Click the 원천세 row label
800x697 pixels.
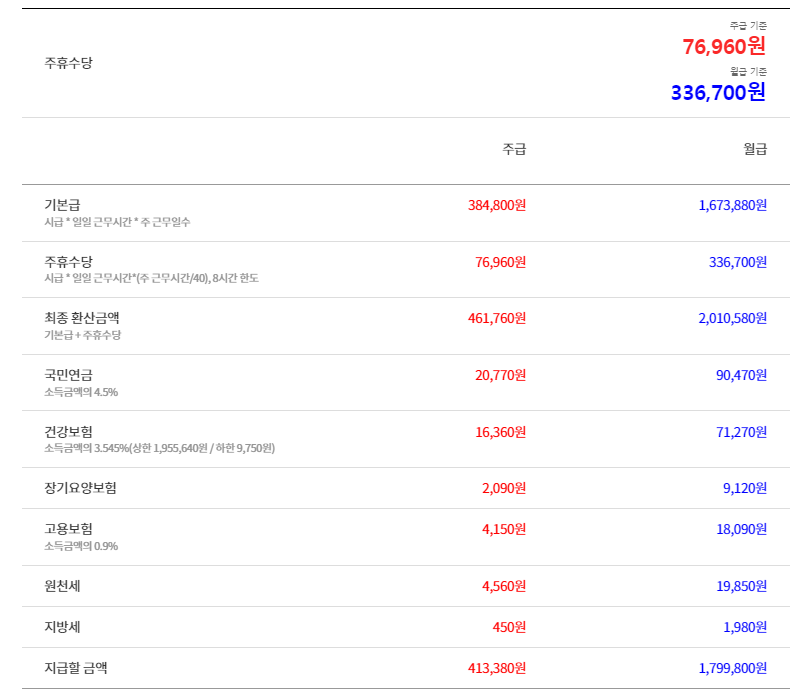62,586
